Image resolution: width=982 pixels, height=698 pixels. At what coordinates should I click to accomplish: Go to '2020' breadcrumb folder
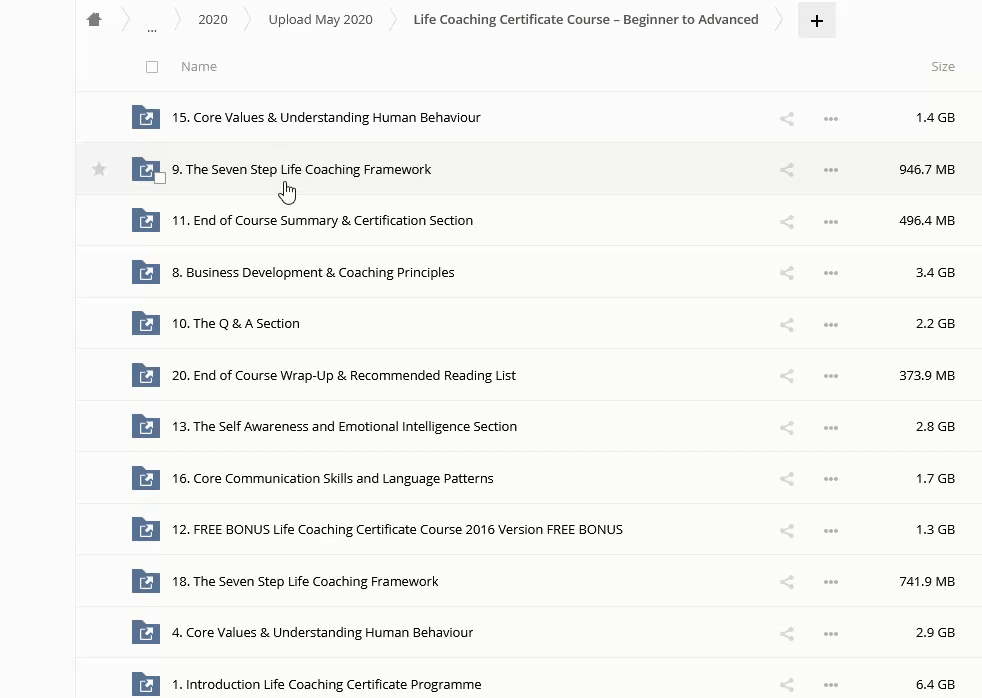click(212, 20)
